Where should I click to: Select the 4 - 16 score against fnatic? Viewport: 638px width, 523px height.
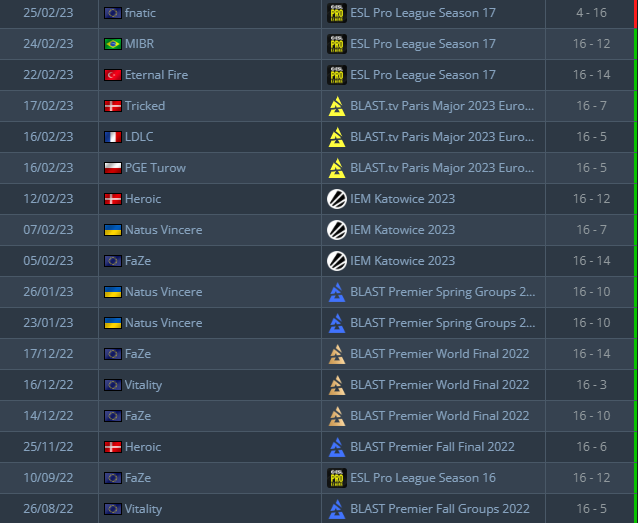(x=591, y=13)
